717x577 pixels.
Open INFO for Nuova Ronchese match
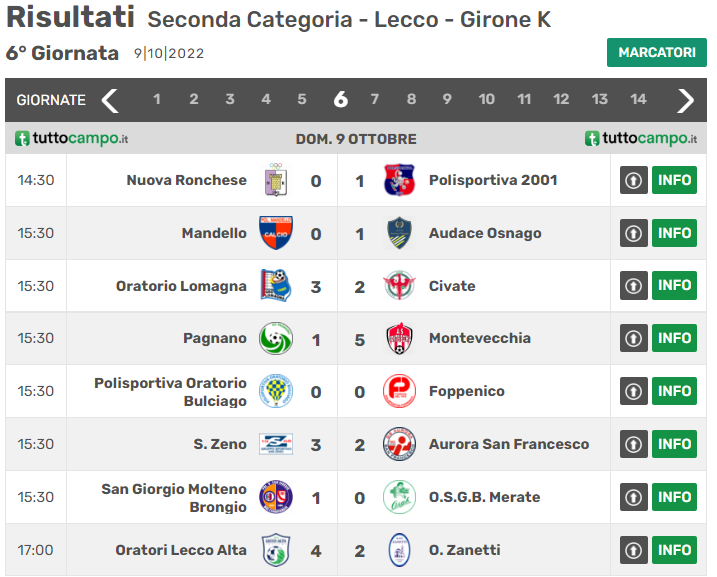674,181
